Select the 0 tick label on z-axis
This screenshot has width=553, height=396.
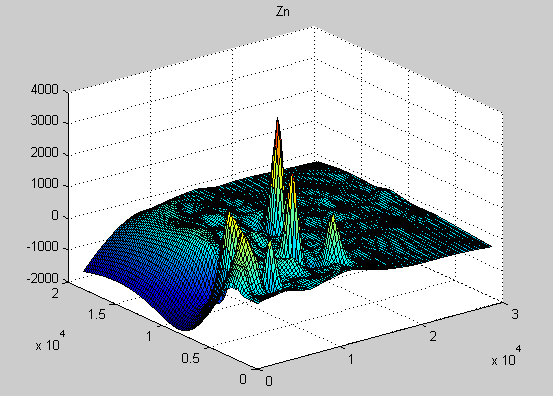click(x=55, y=215)
